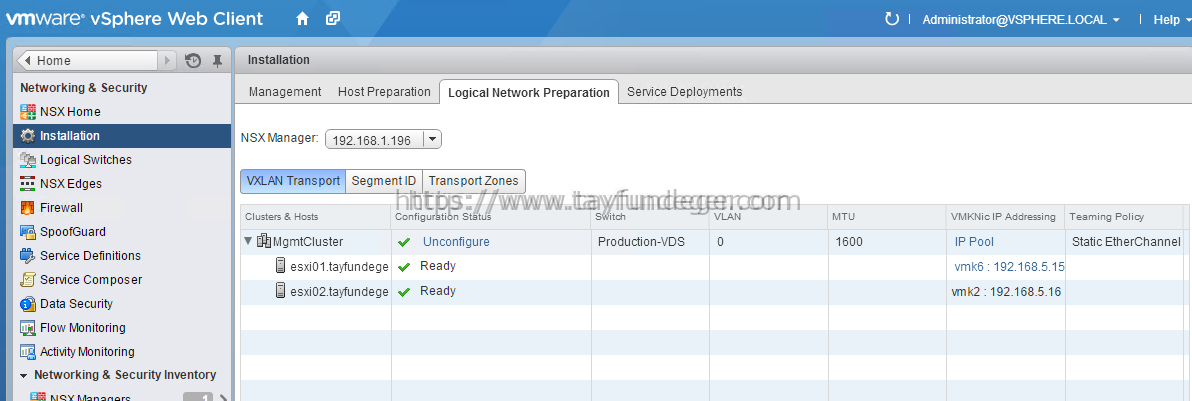The height and width of the screenshot is (401, 1192).
Task: Select the Logical Network Preparation tab
Action: [528, 92]
